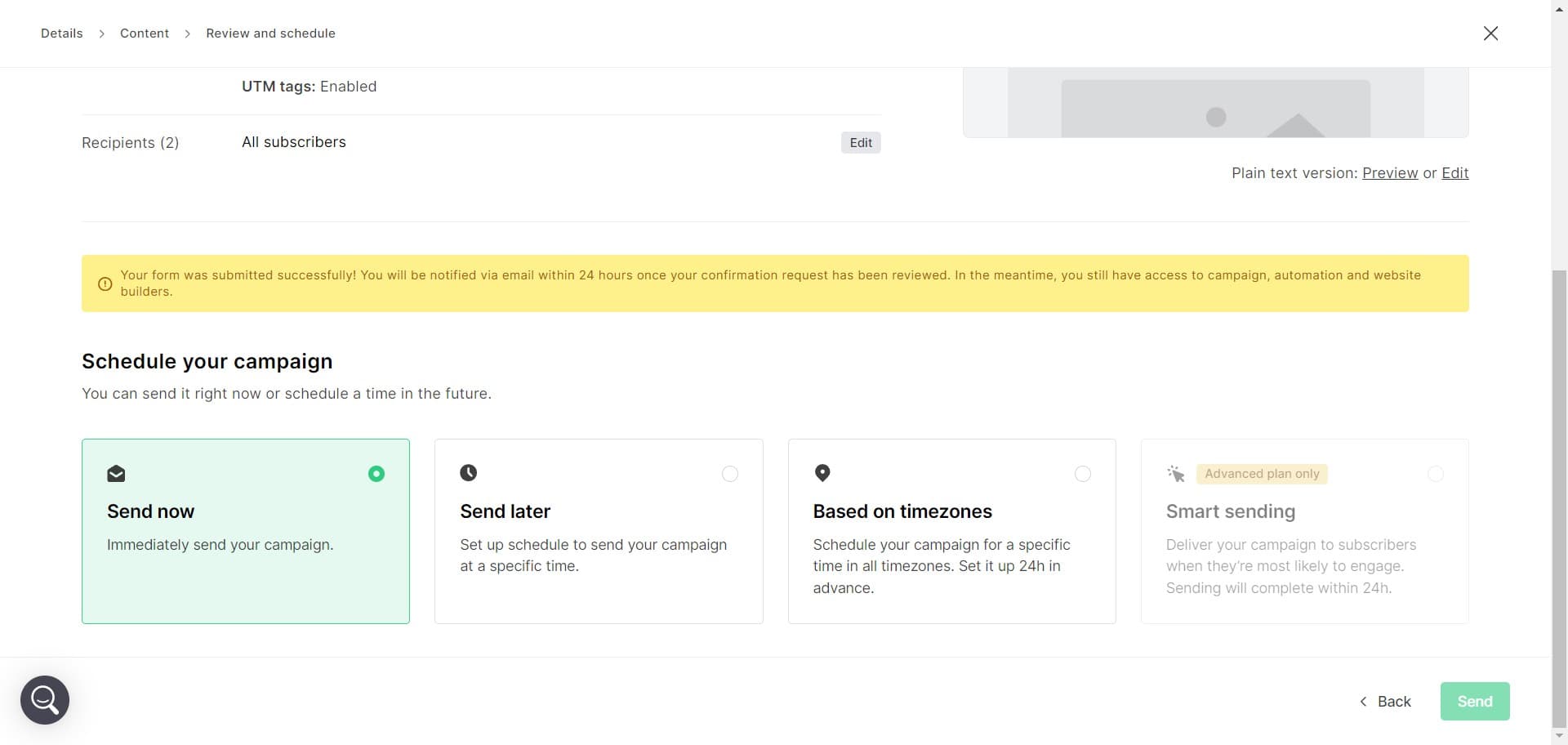Go to the Details breadcrumb step
The width and height of the screenshot is (1568, 745).
point(62,33)
